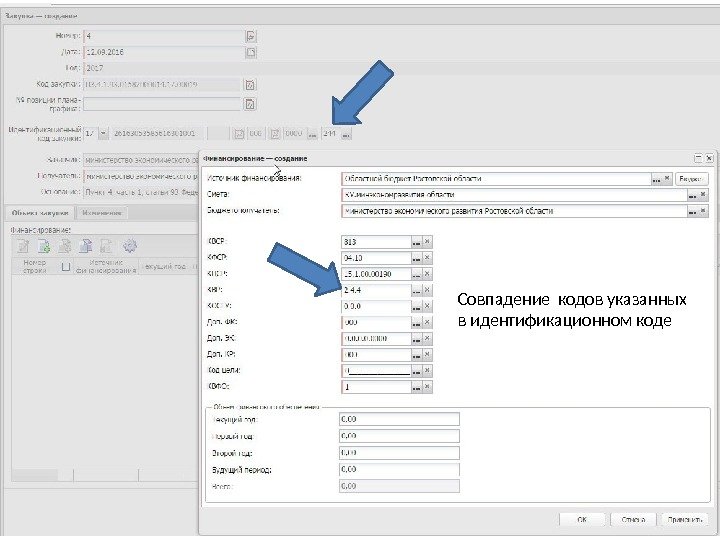
Task: Click the Текущий год amount field
Action: point(399,419)
